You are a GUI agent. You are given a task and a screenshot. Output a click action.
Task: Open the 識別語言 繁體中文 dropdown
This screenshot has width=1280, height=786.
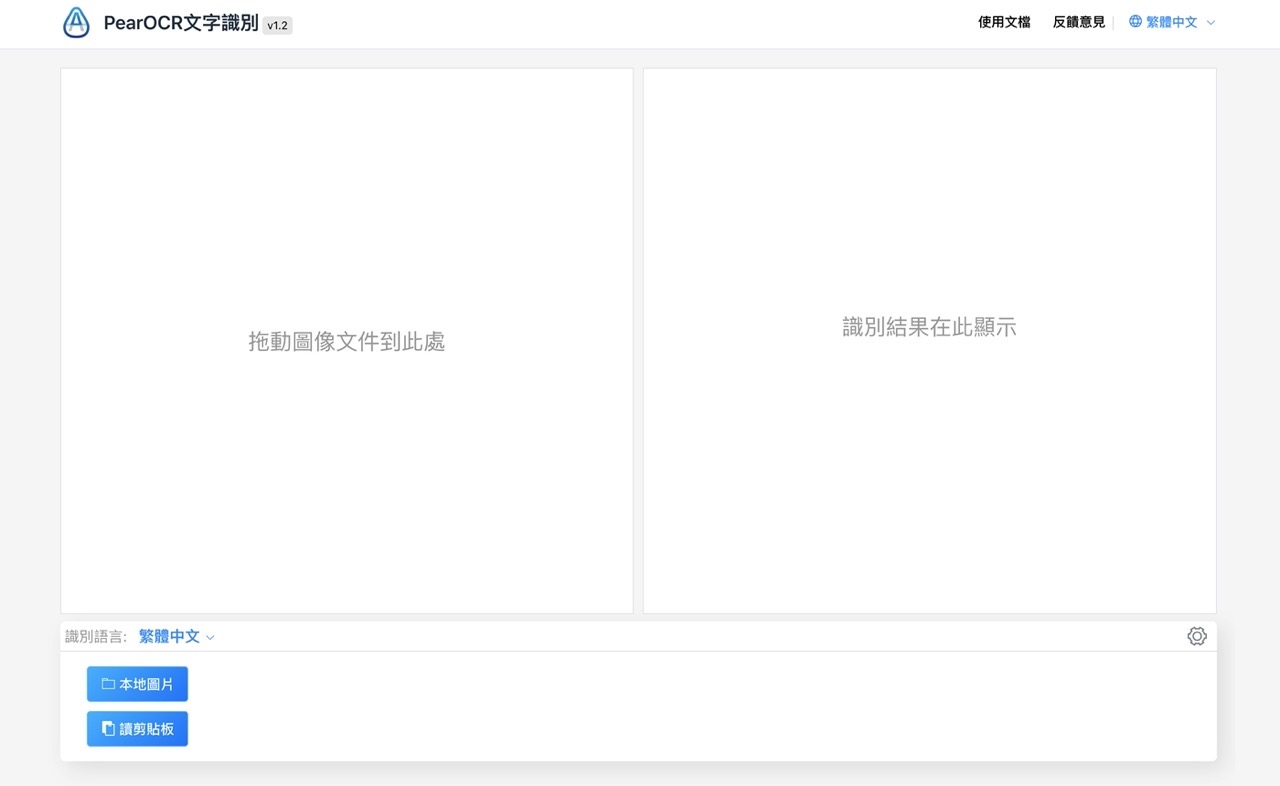coord(177,636)
